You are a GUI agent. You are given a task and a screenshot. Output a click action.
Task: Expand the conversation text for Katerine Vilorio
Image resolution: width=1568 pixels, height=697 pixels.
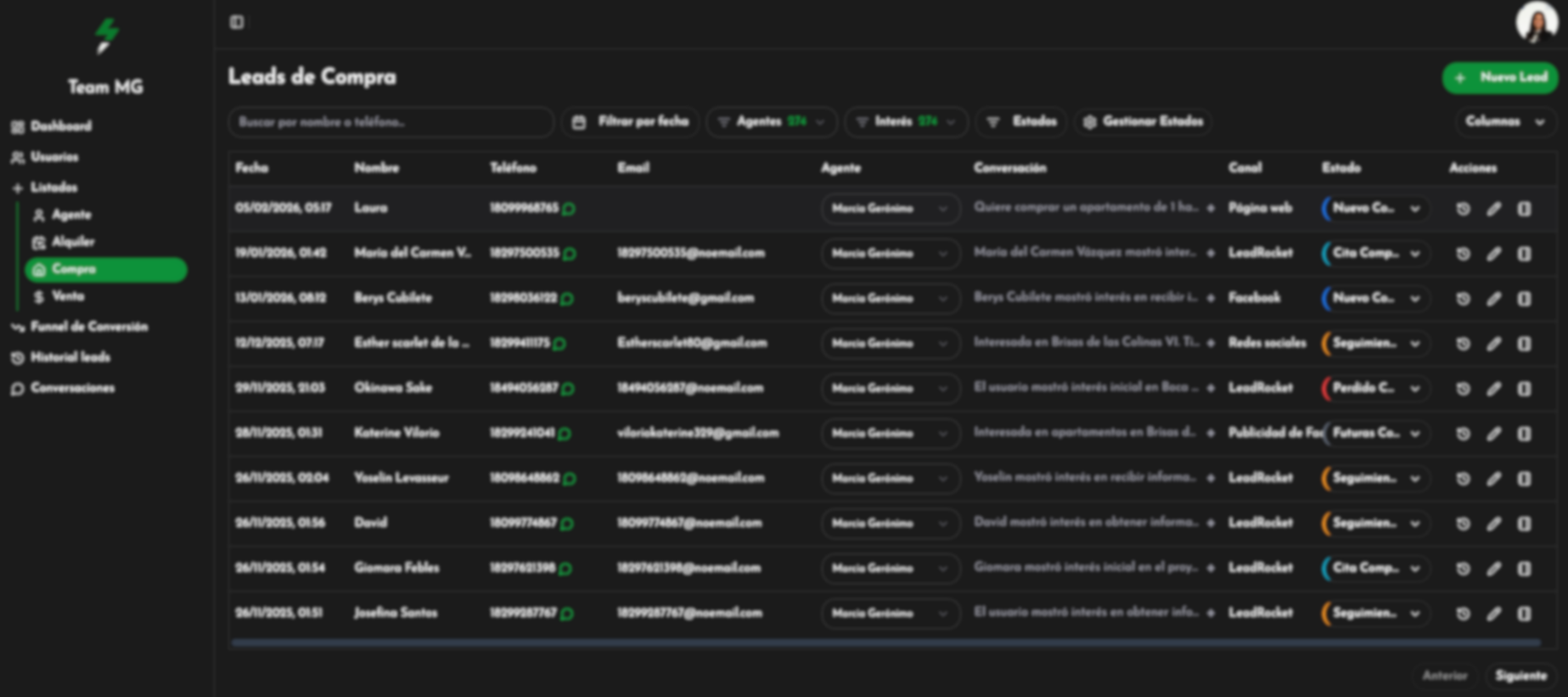[1211, 434]
